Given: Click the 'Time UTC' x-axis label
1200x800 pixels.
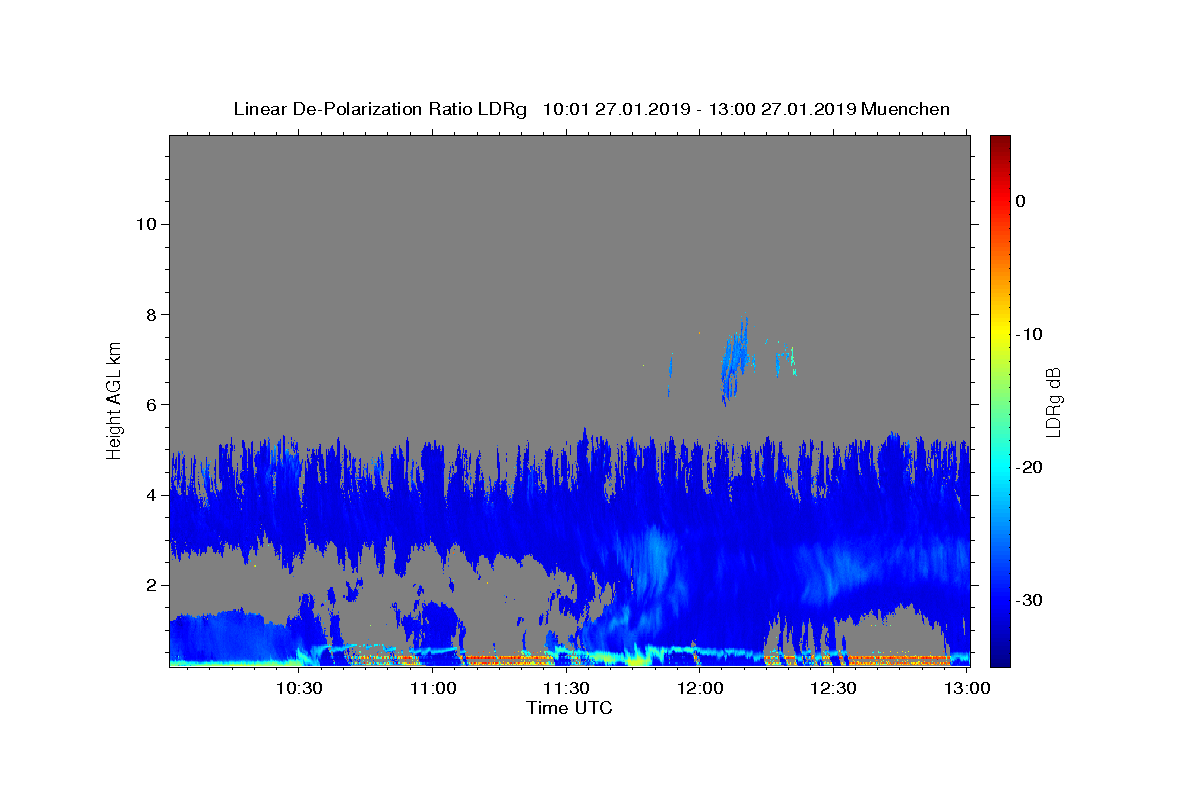Looking at the screenshot, I should [569, 708].
